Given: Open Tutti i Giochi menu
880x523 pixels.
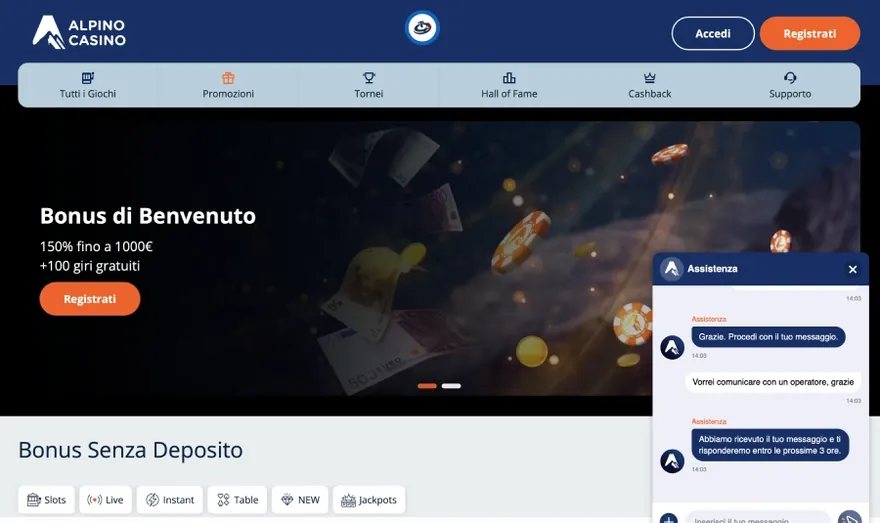Looking at the screenshot, I should [x=88, y=85].
